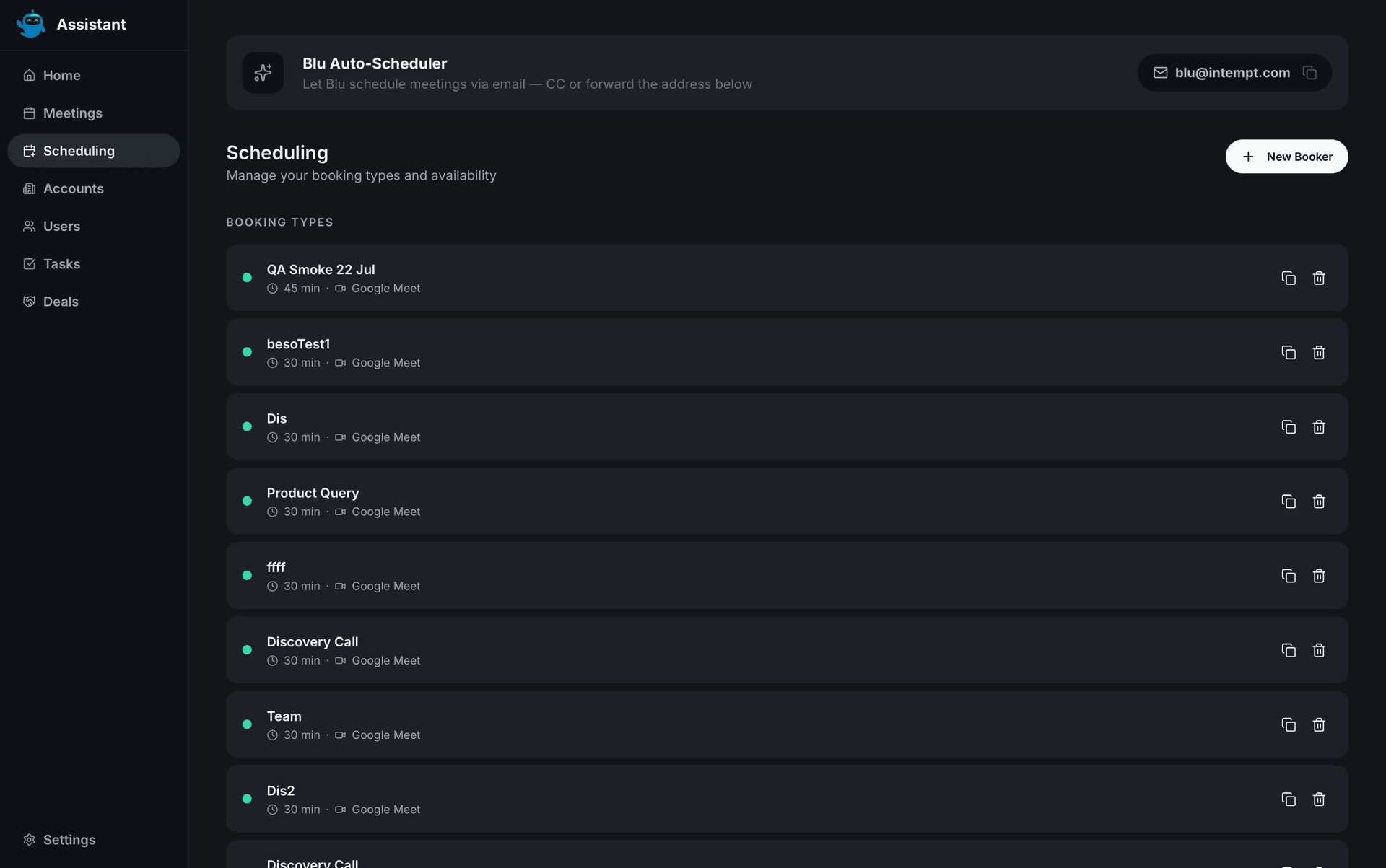Copy the Dis booking type
Viewport: 1386px width, 868px height.
coord(1289,426)
